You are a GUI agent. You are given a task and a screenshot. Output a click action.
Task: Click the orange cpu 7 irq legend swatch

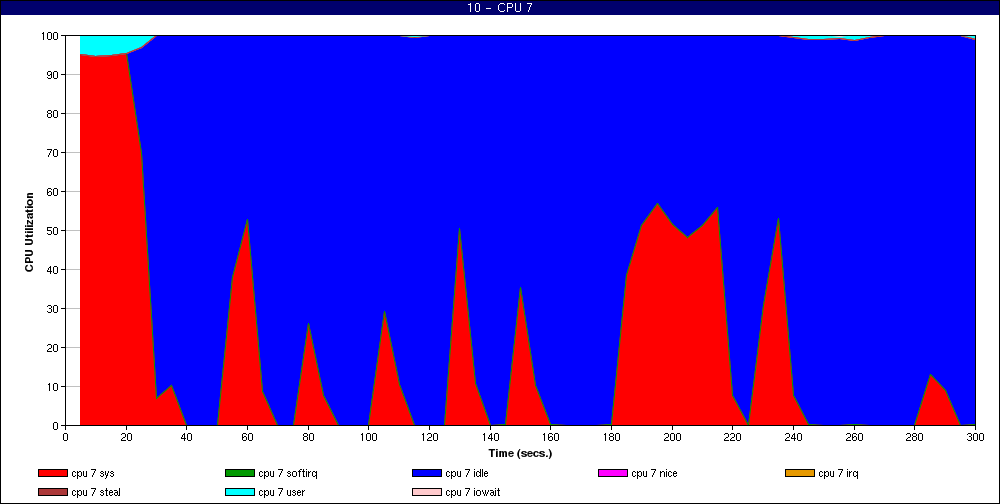pyautogui.click(x=800, y=473)
